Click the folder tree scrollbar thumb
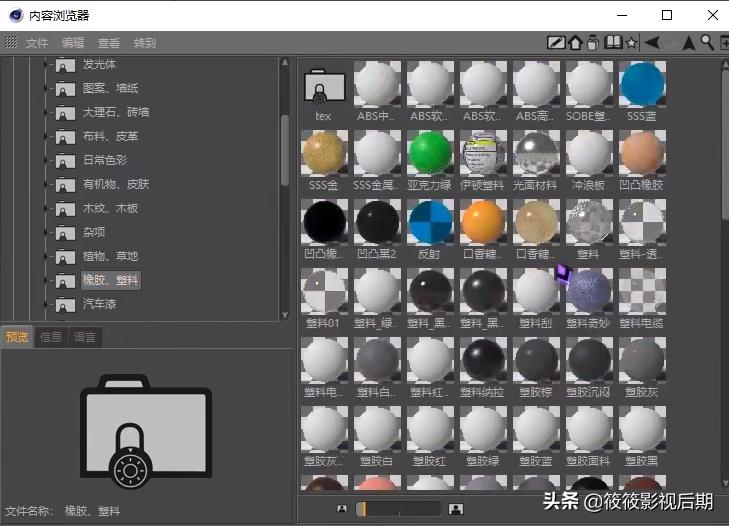The width and height of the screenshot is (729, 526). point(285,150)
